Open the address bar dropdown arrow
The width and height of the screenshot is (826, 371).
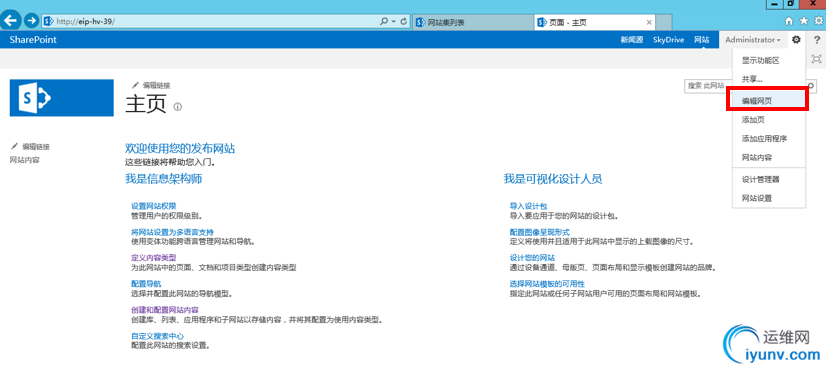(x=394, y=22)
